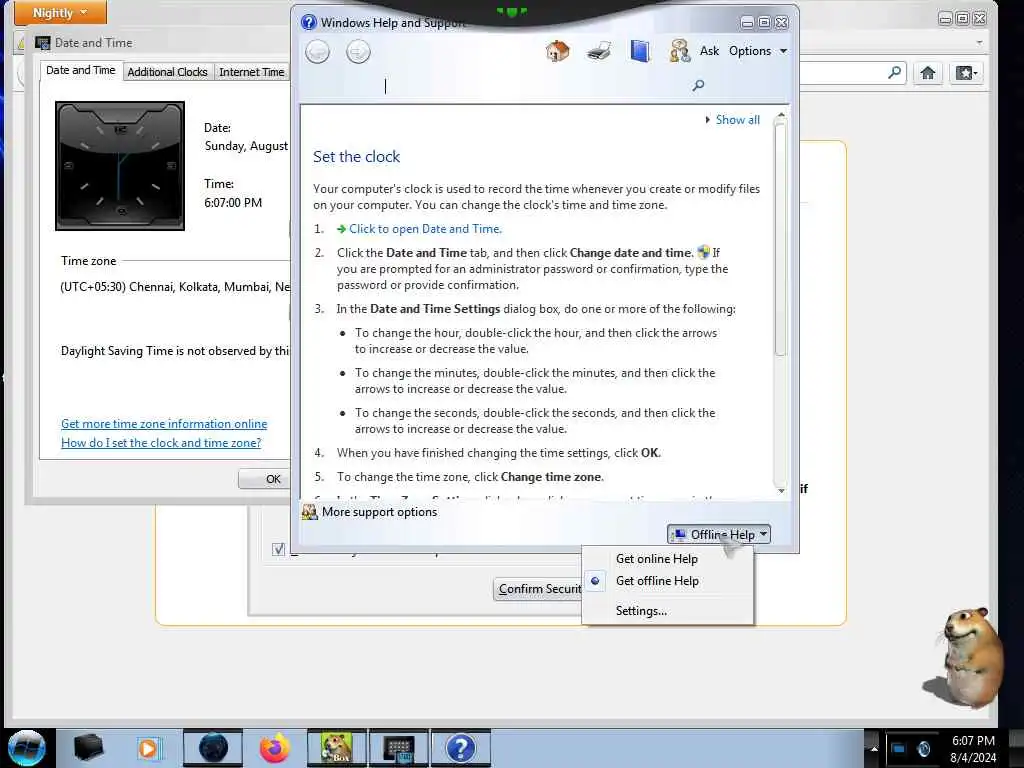Open How do I set the clock link
This screenshot has height=768, width=1024.
point(161,443)
